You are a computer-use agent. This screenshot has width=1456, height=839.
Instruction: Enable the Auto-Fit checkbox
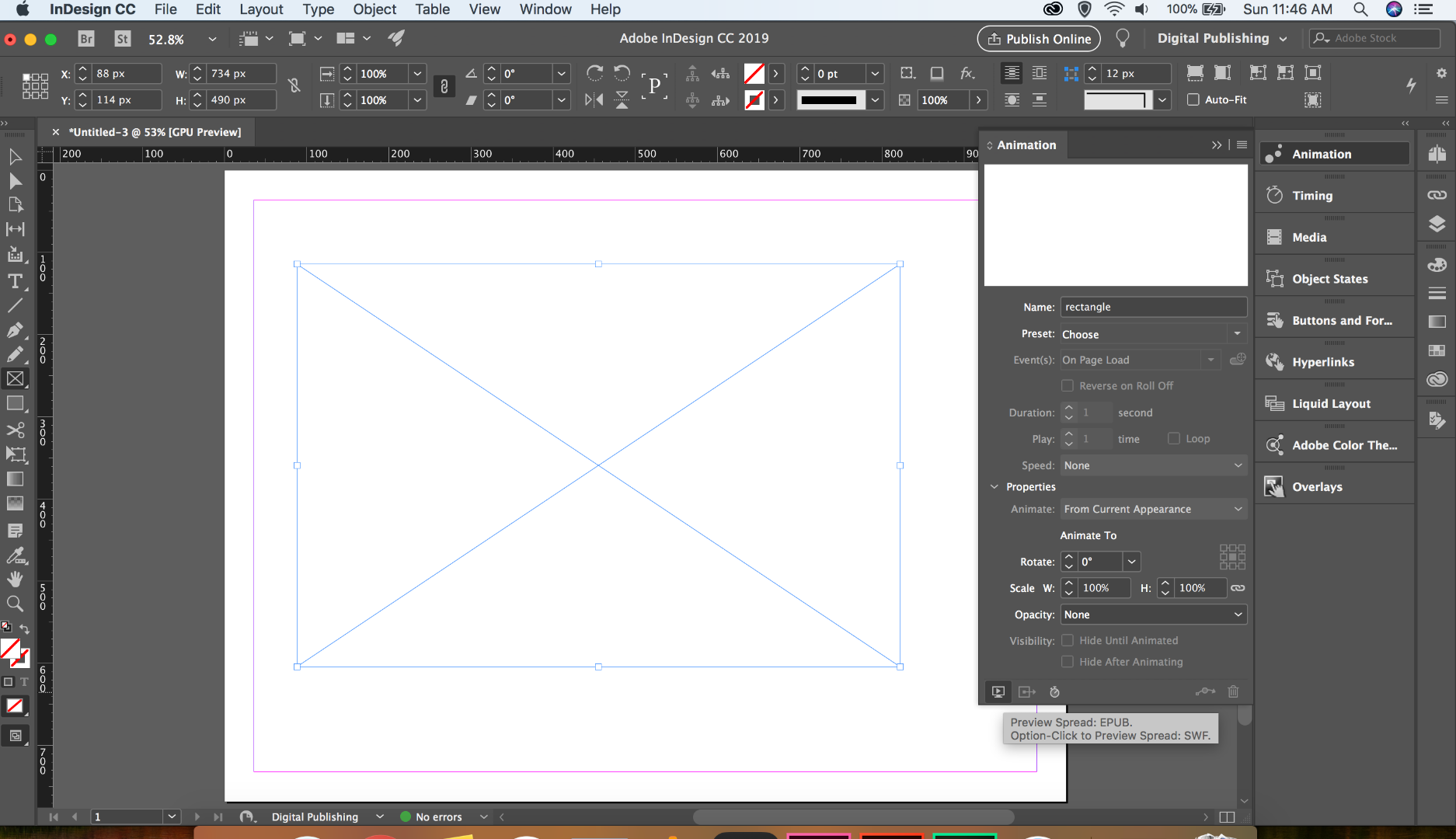[1193, 99]
